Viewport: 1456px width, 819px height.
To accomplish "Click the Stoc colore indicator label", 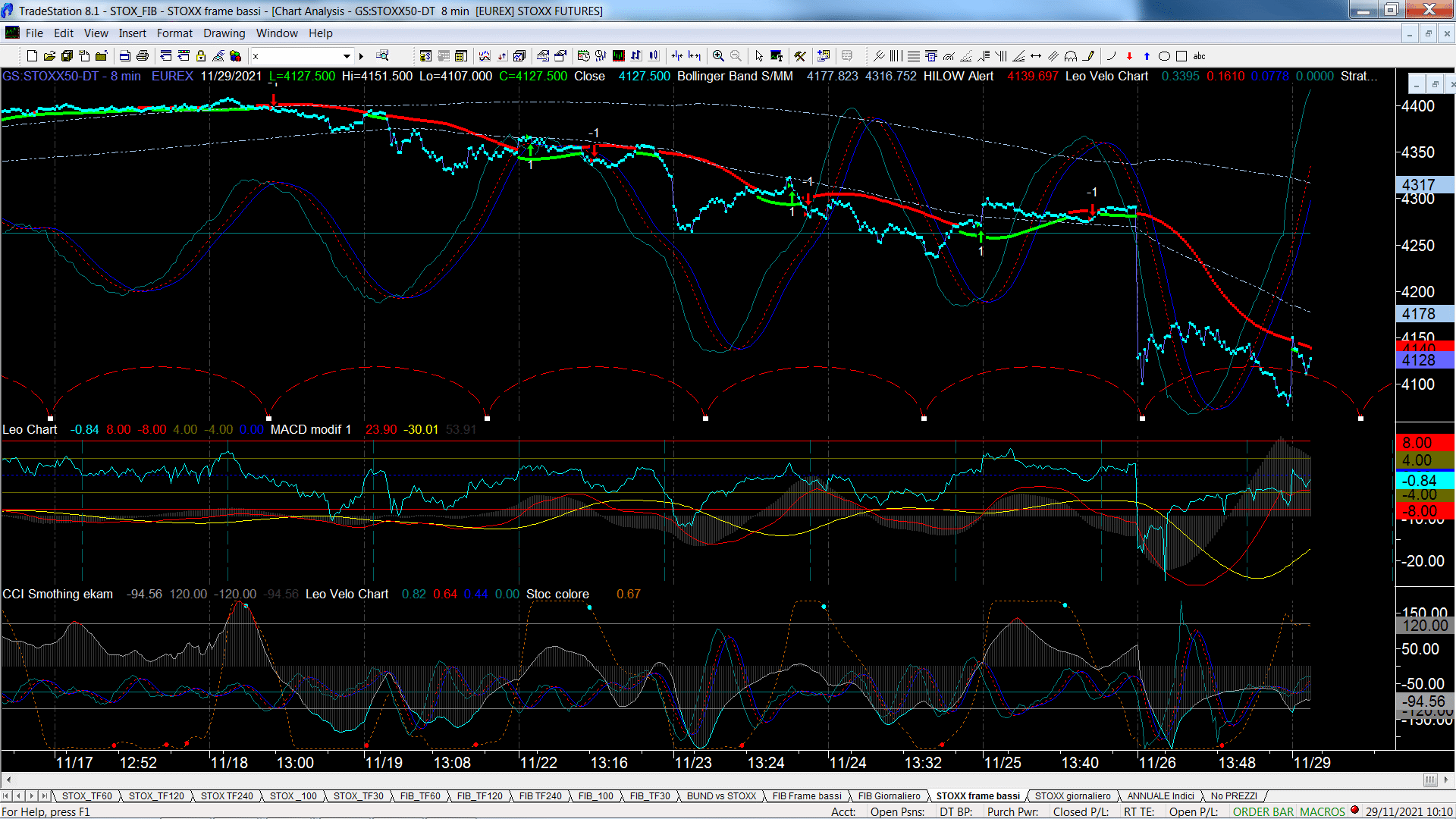I will (x=557, y=594).
